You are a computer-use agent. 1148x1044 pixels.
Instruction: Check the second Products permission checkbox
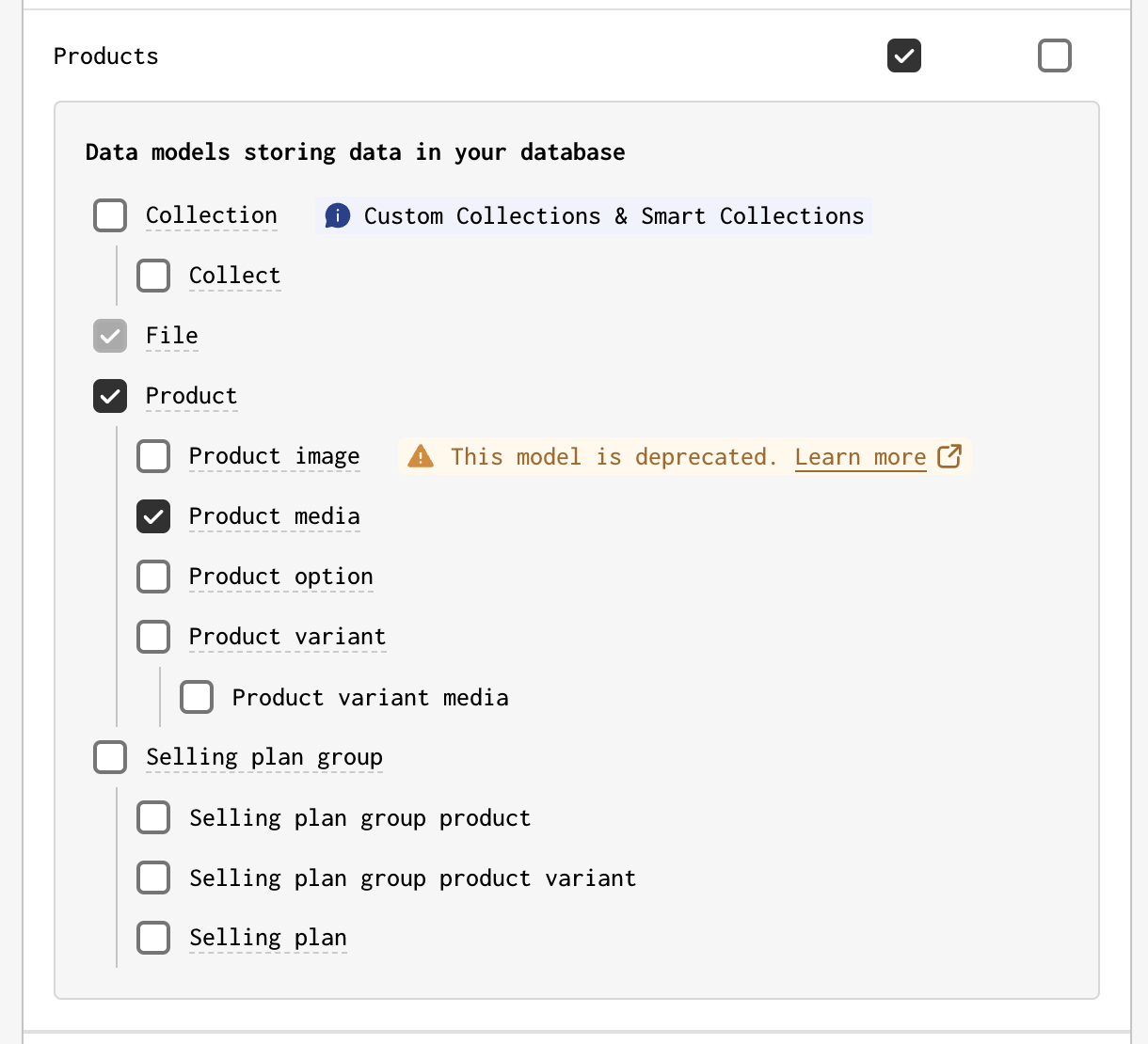(1055, 55)
